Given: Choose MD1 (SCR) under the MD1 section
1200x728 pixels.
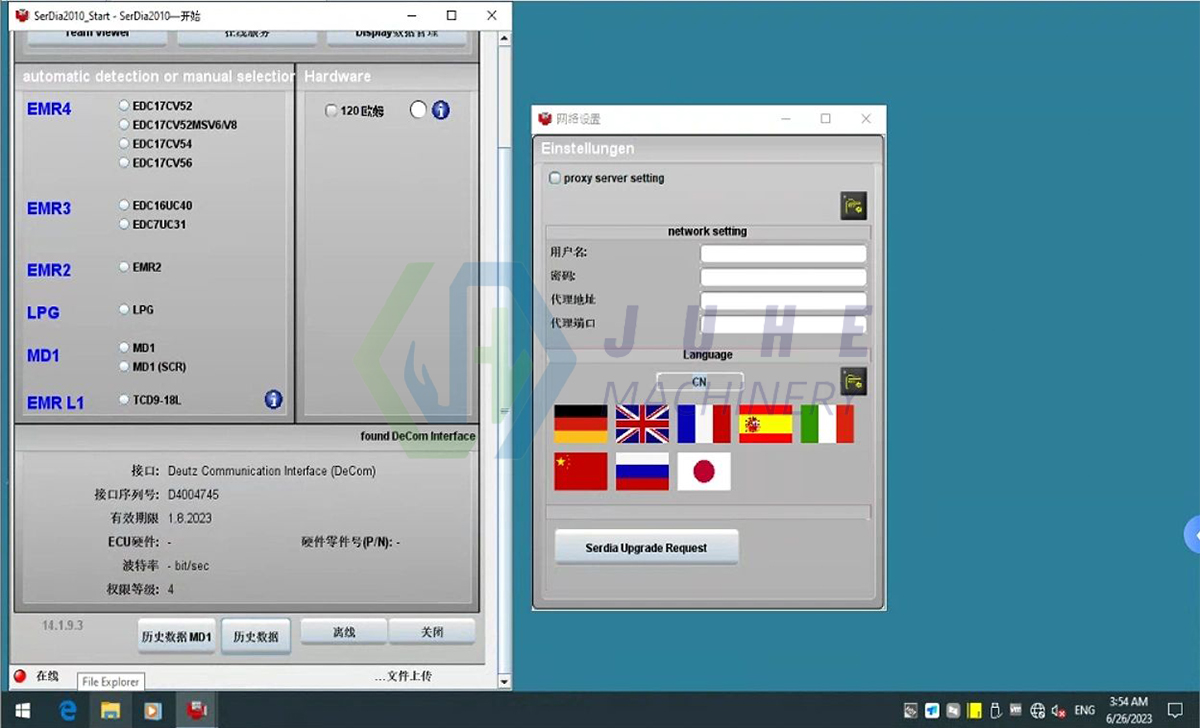Looking at the screenshot, I should pyautogui.click(x=124, y=368).
